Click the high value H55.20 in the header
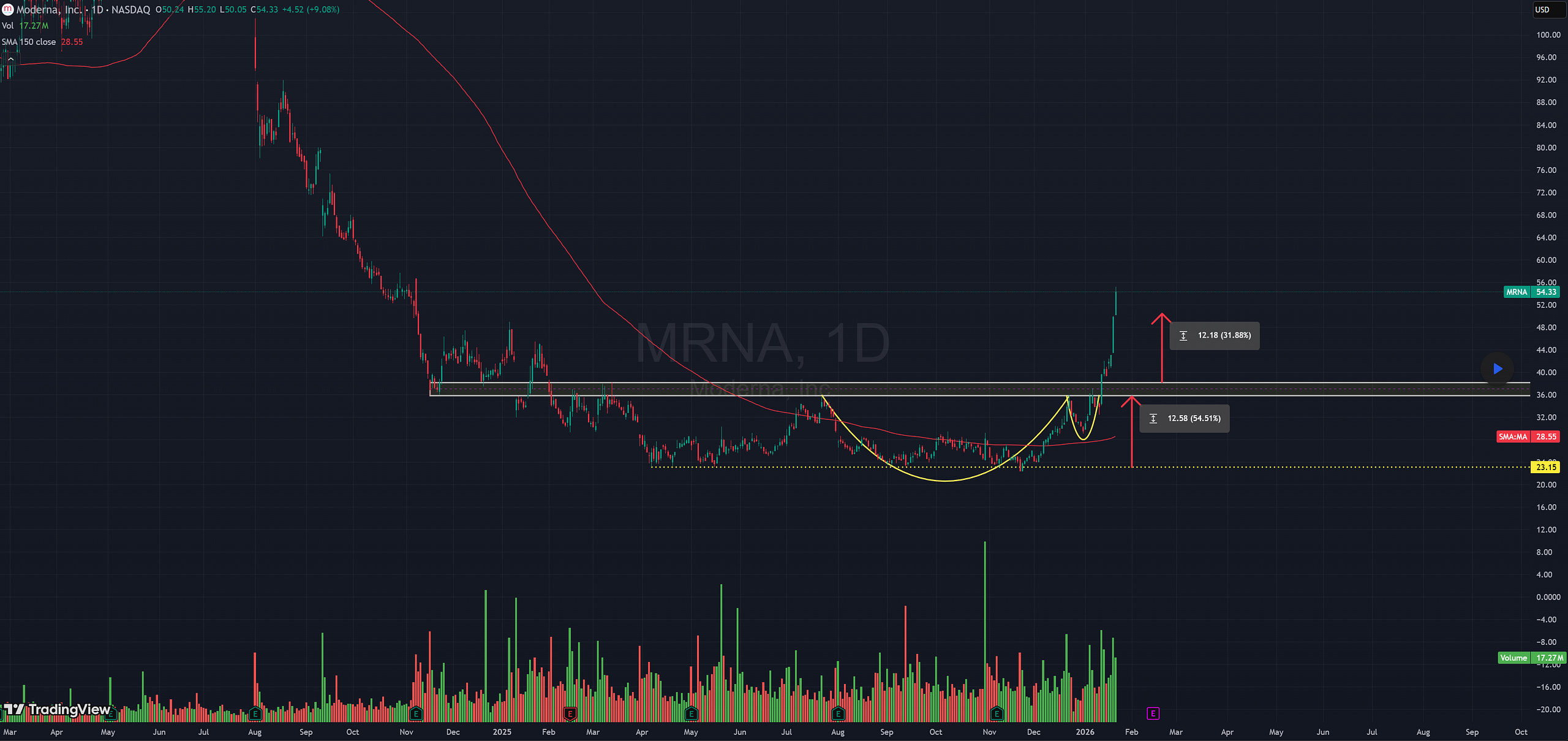The image size is (1568, 741). 202,9
